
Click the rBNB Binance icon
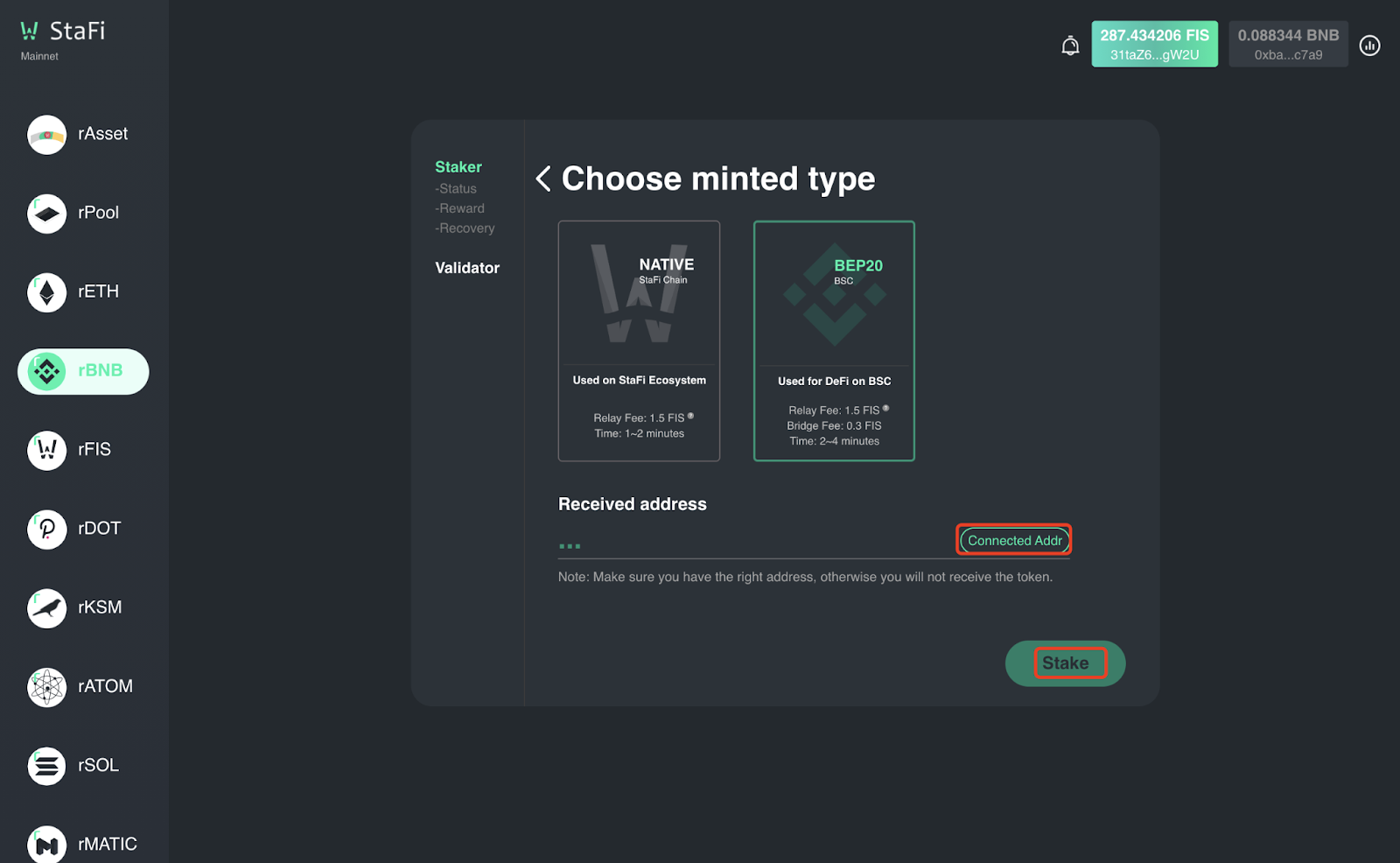[x=46, y=371]
